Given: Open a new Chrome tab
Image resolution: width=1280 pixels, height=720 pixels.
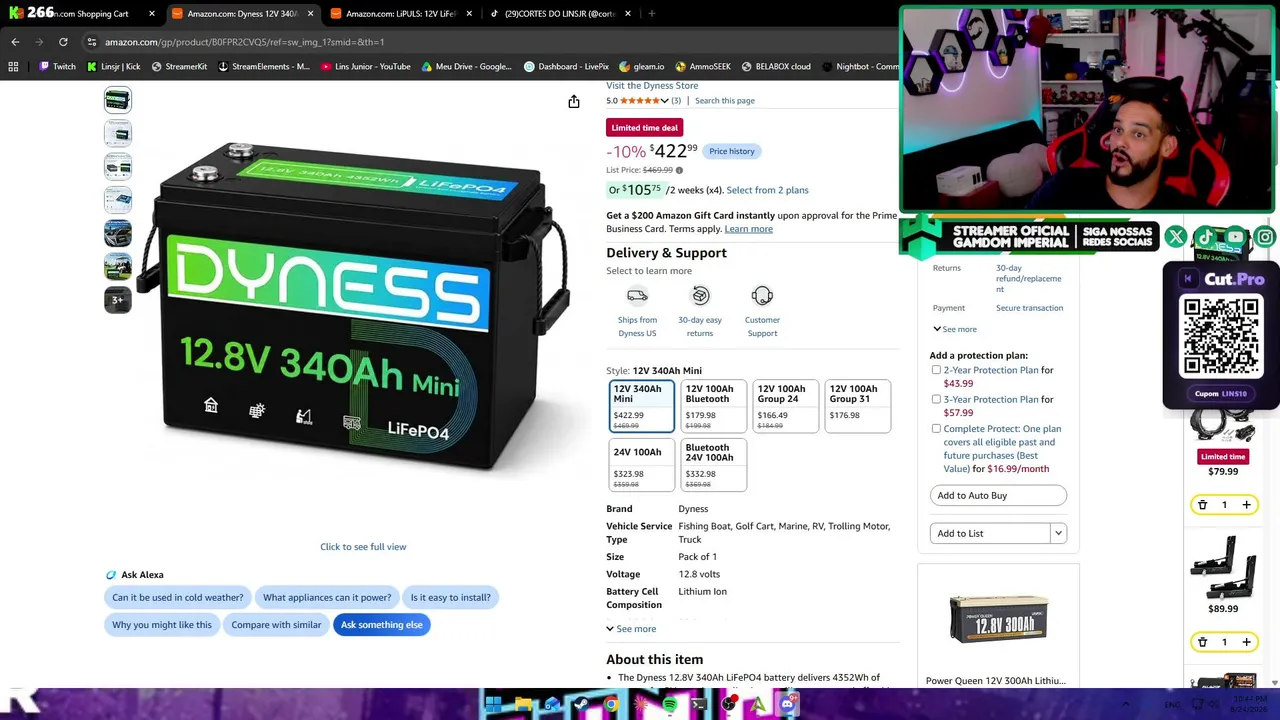Looking at the screenshot, I should coord(652,14).
